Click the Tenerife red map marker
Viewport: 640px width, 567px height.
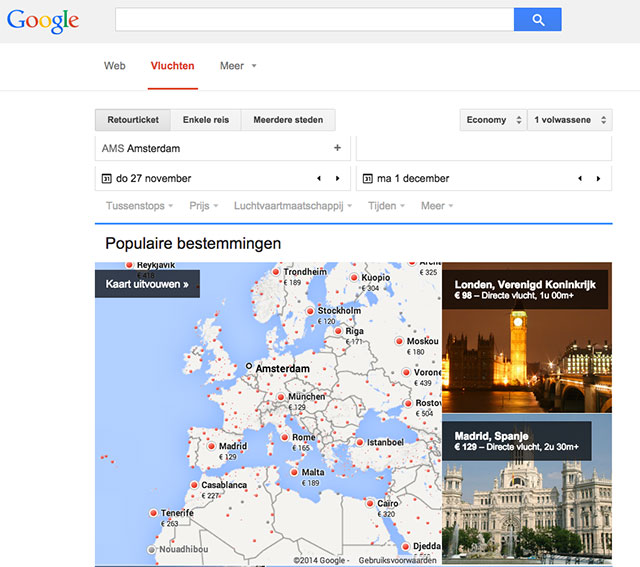153,513
